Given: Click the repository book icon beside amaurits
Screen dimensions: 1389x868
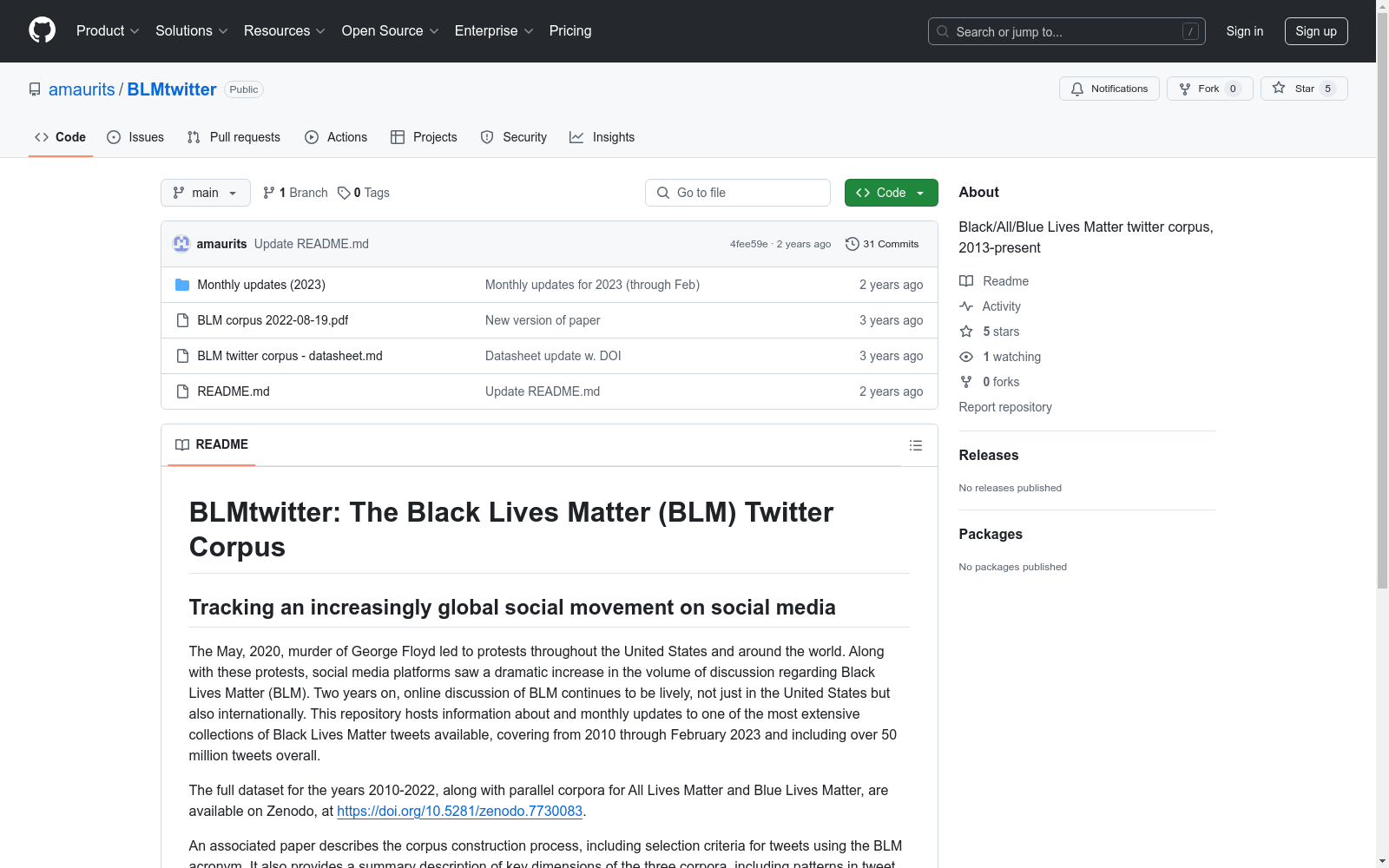Looking at the screenshot, I should pos(35,89).
